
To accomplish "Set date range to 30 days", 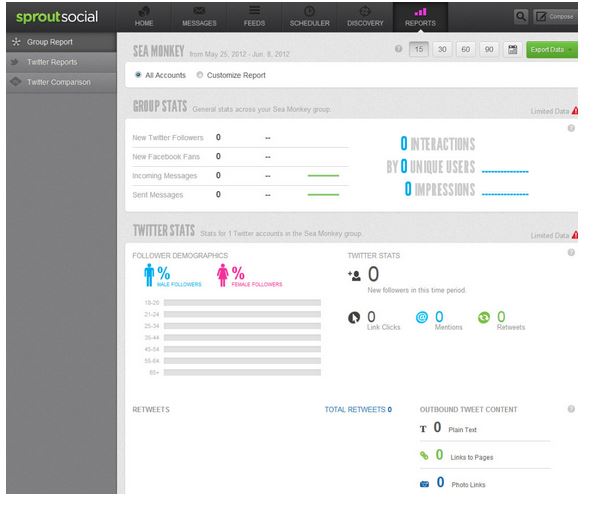I will point(442,49).
